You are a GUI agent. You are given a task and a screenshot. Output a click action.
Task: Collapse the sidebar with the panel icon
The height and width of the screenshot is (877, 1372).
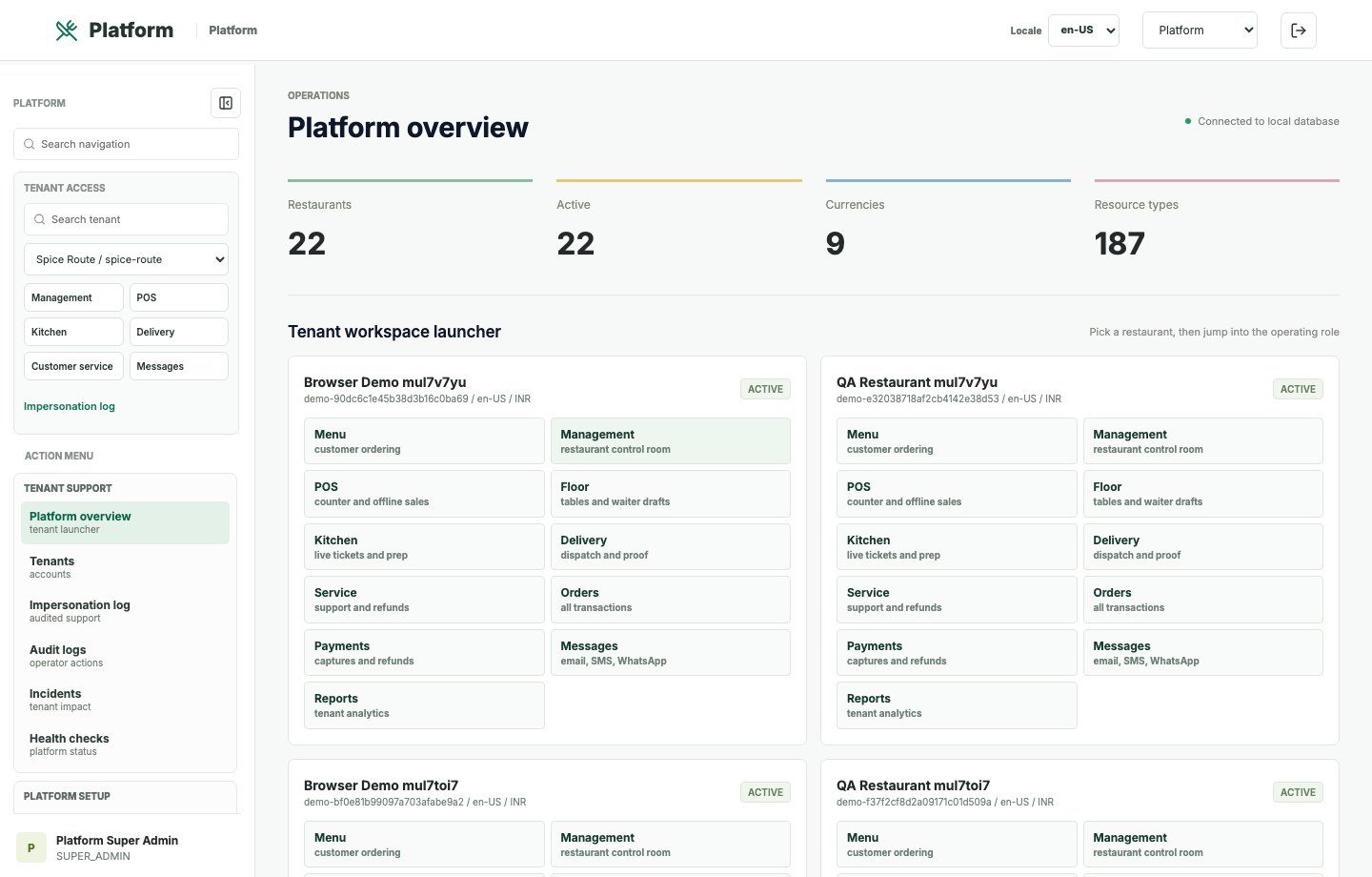pyautogui.click(x=226, y=103)
